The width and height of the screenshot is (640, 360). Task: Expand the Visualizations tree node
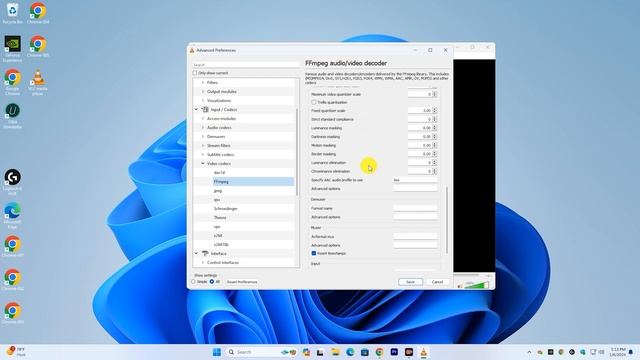[203, 100]
